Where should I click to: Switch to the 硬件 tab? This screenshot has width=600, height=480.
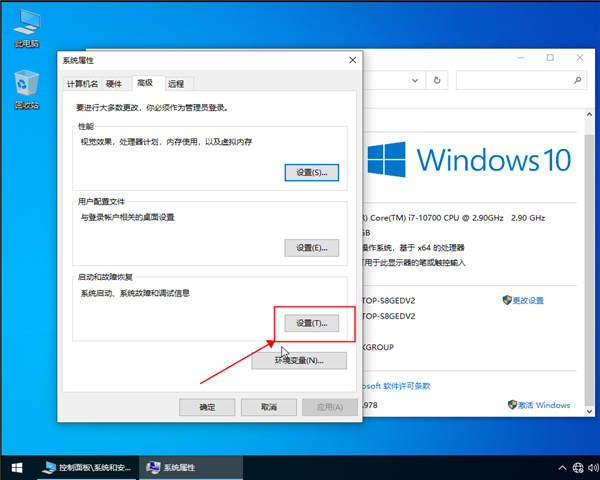114,84
